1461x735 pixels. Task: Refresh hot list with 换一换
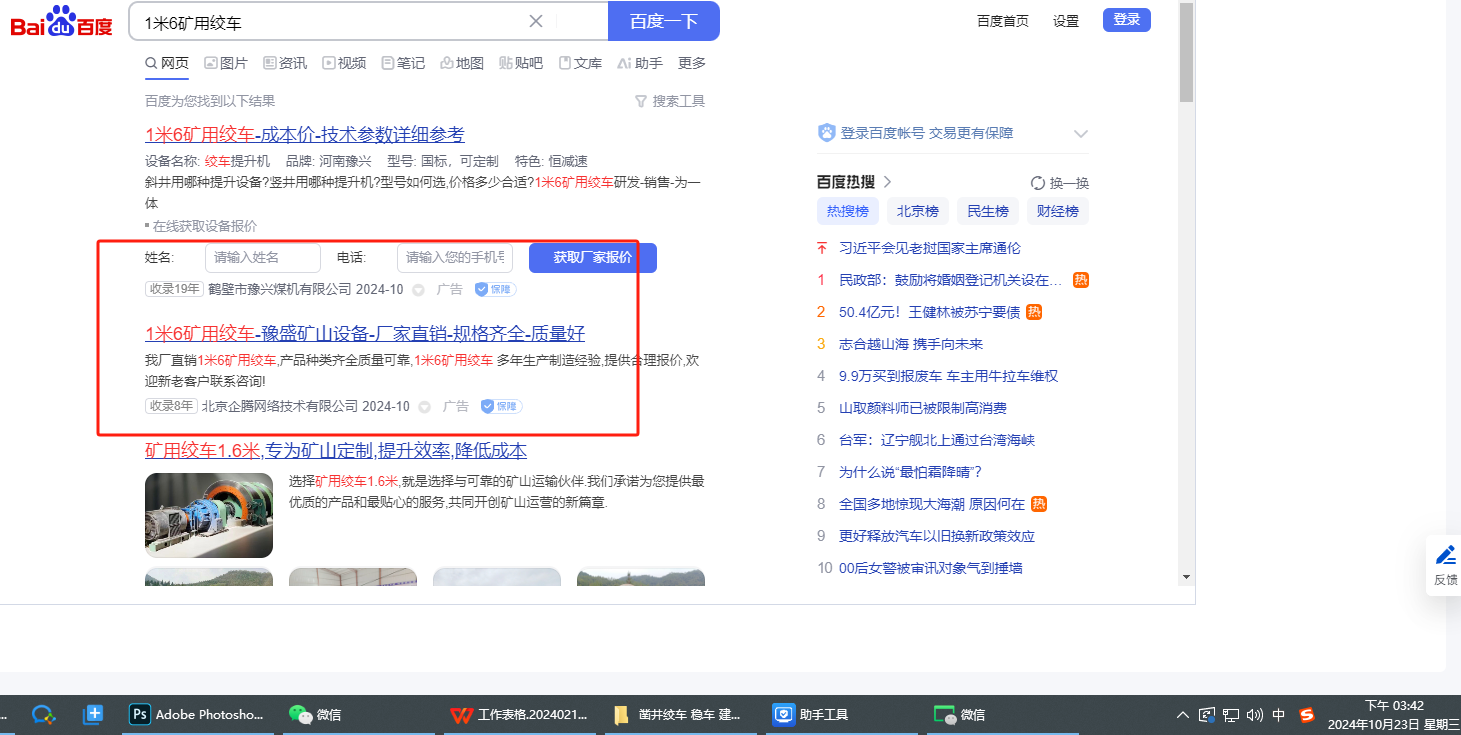1060,183
